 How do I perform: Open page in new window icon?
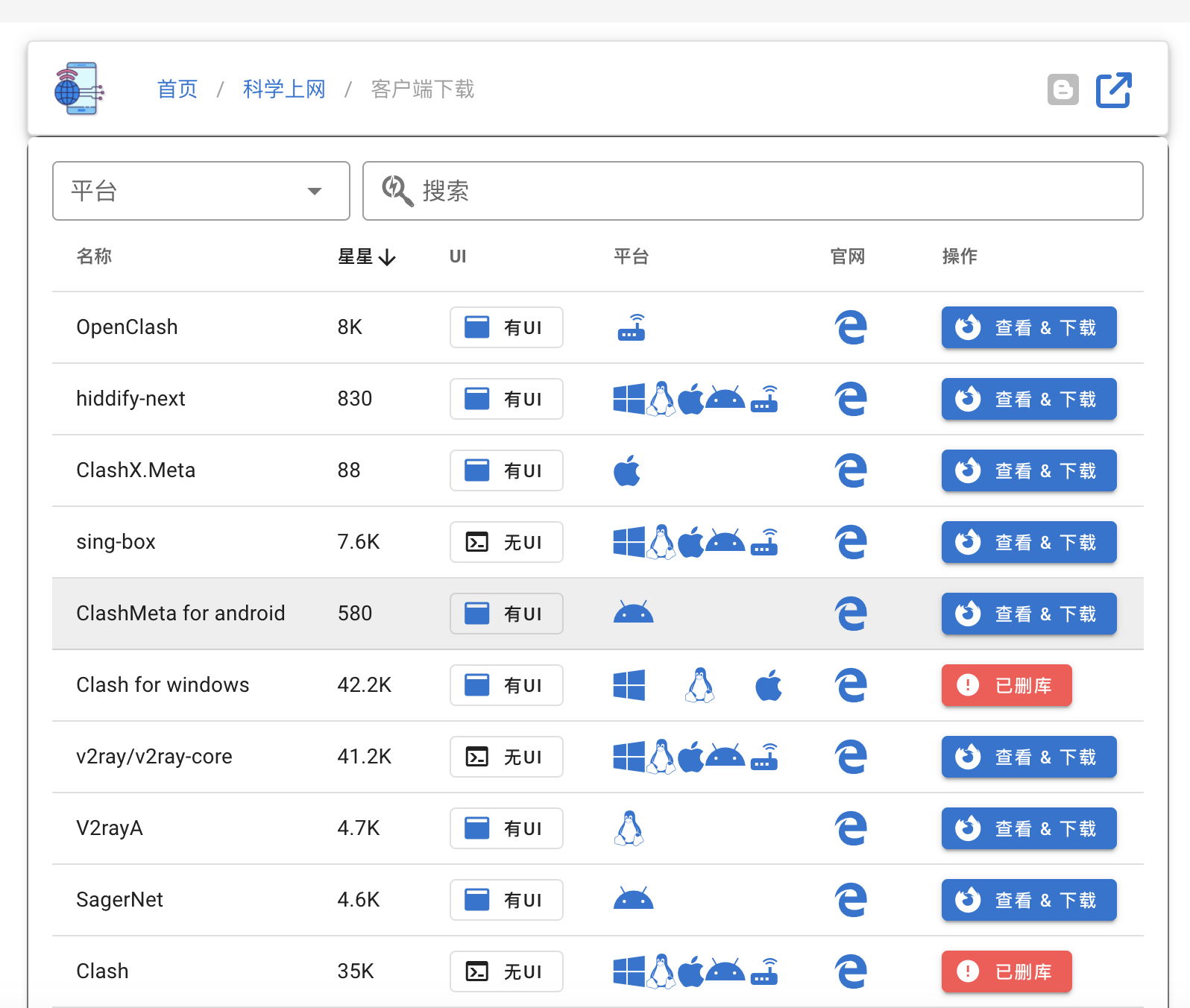[1114, 89]
